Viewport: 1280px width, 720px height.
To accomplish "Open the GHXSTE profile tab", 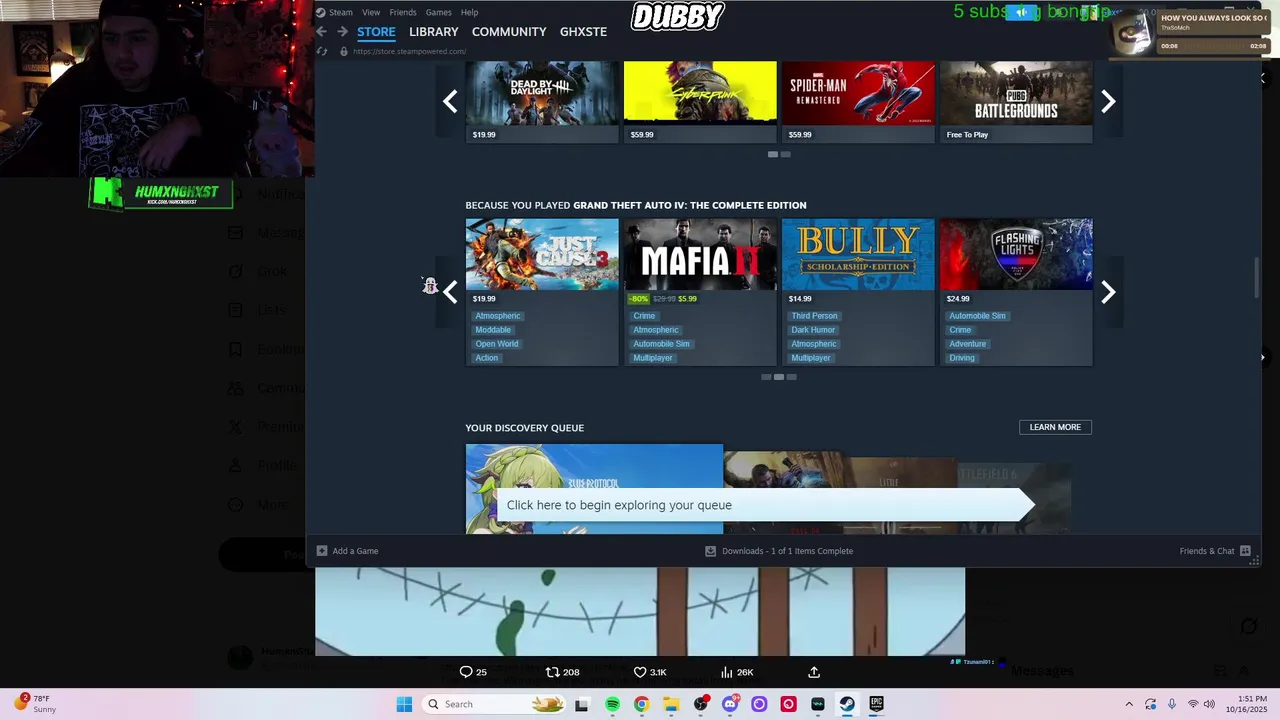I will (583, 32).
